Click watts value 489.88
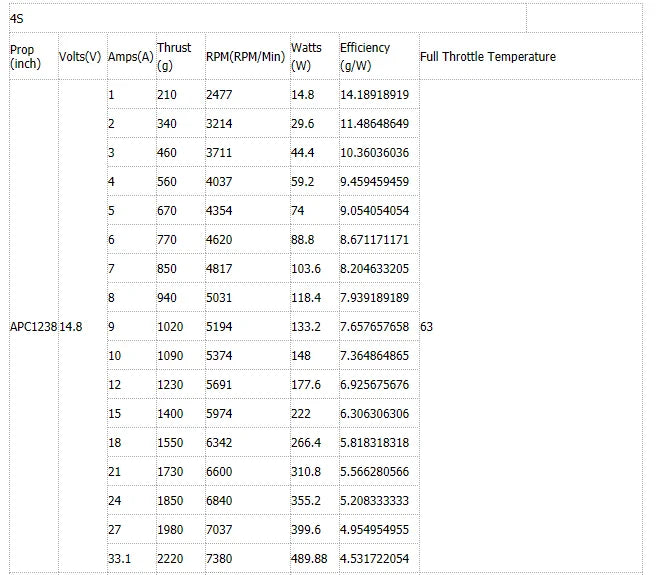 309,558
